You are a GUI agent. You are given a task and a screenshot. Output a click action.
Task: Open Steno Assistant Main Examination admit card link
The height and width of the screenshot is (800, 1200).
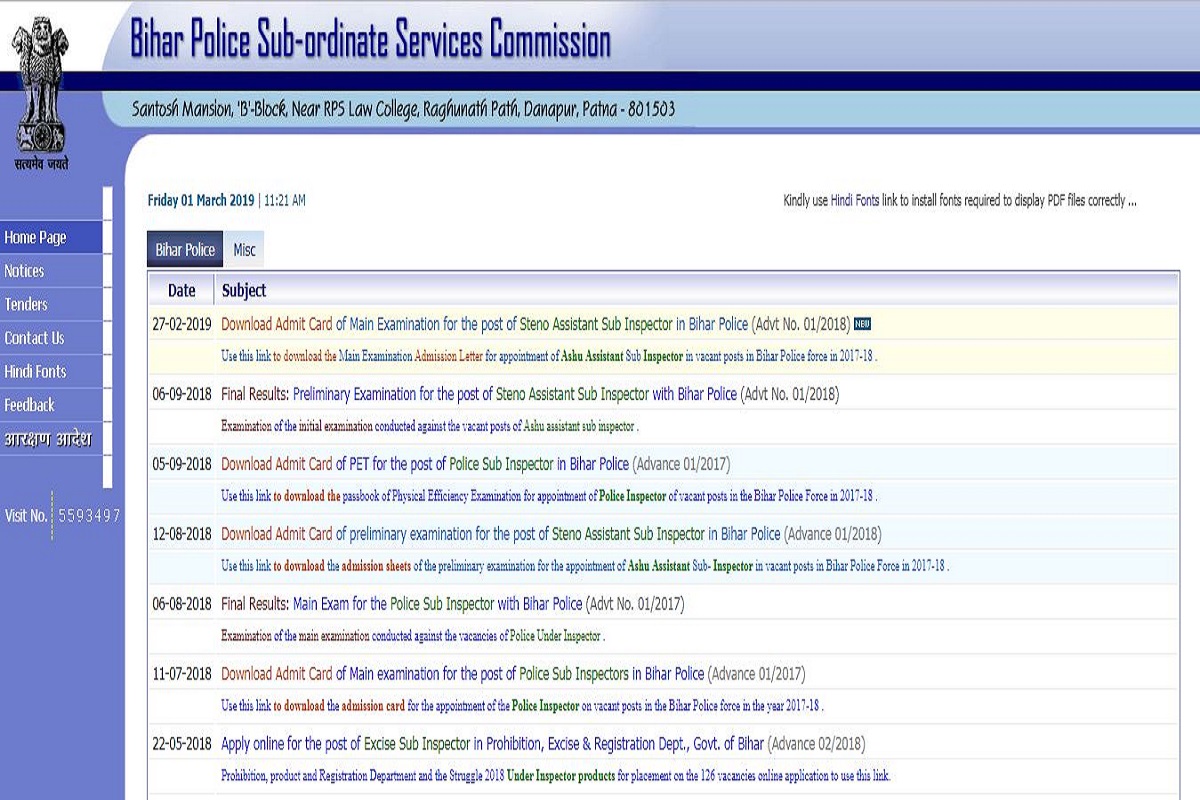pos(535,324)
